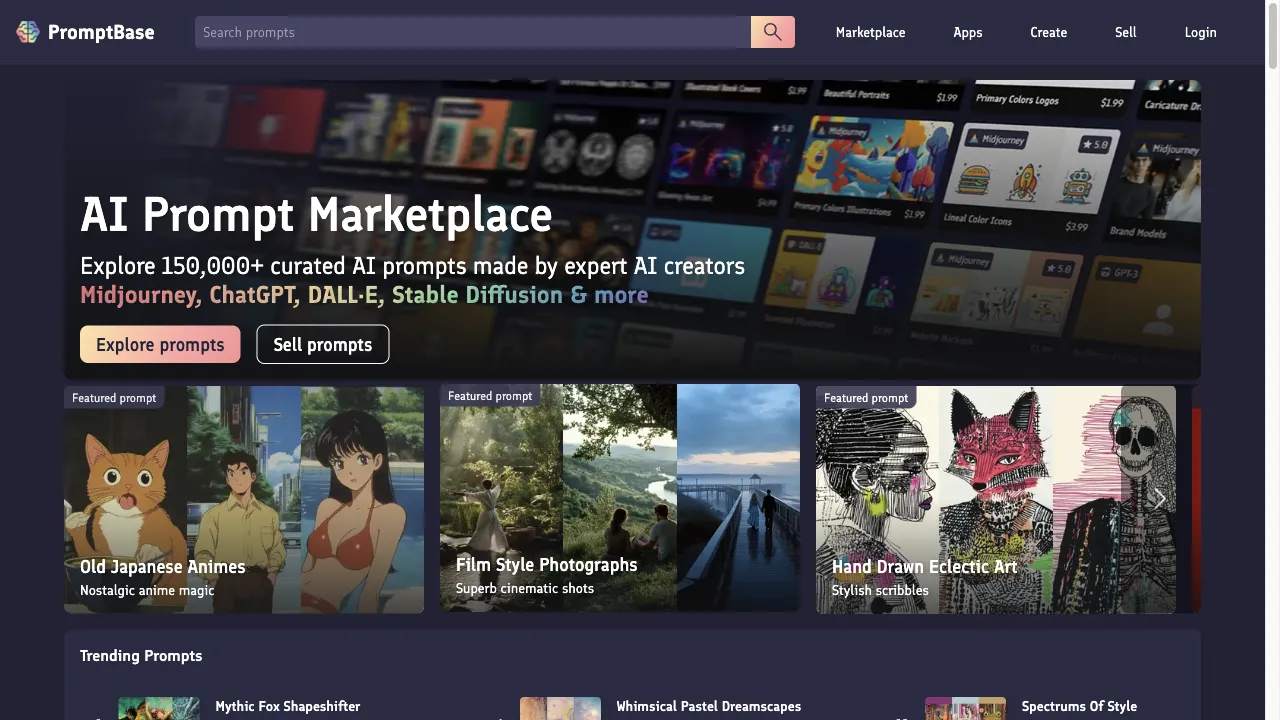Click the "AI Prompt Marketplace" headline
This screenshot has height=720, width=1280.
316,214
